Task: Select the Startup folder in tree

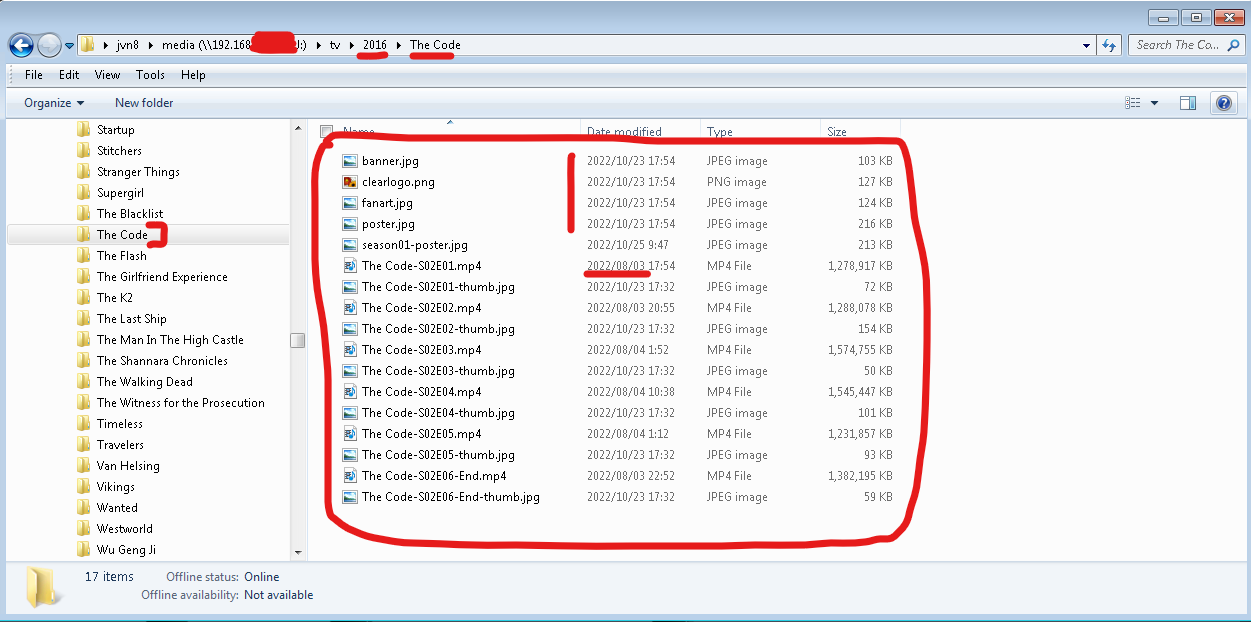Action: pyautogui.click(x=116, y=130)
